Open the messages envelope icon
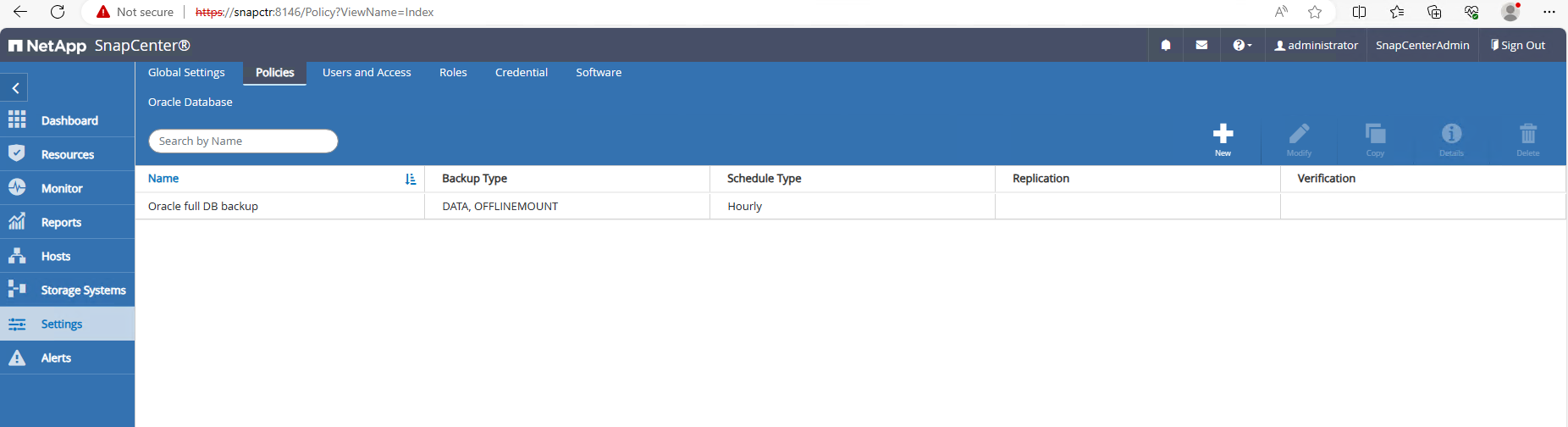This screenshot has width=1568, height=427. (1201, 46)
